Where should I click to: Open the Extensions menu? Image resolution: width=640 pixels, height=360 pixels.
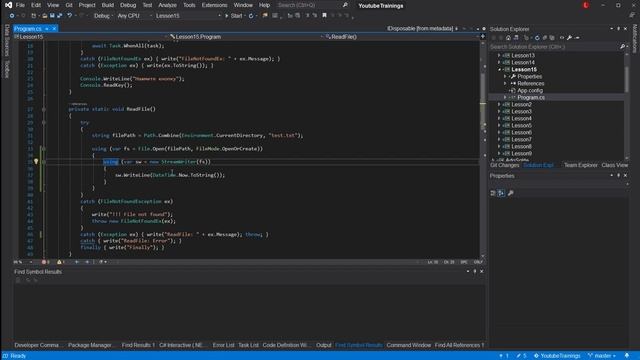point(214,5)
